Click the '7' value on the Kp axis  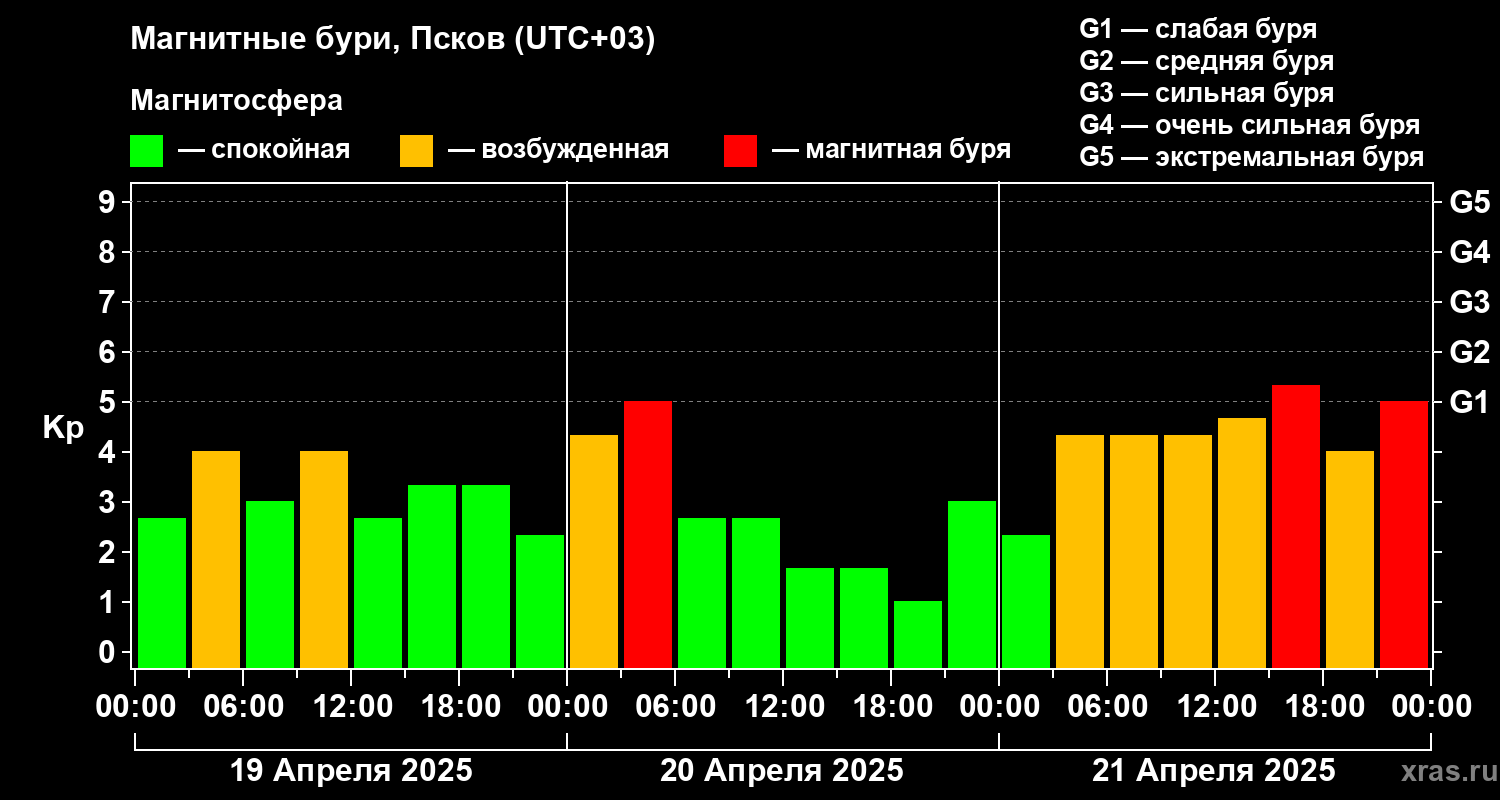(x=109, y=303)
